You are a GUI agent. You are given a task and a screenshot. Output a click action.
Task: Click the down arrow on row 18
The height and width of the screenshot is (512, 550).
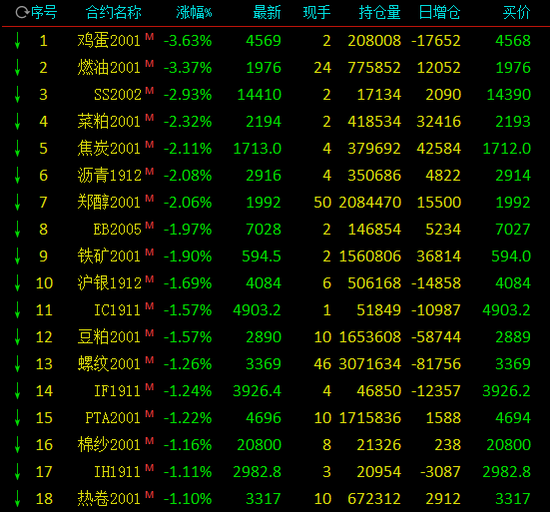click(x=17, y=498)
